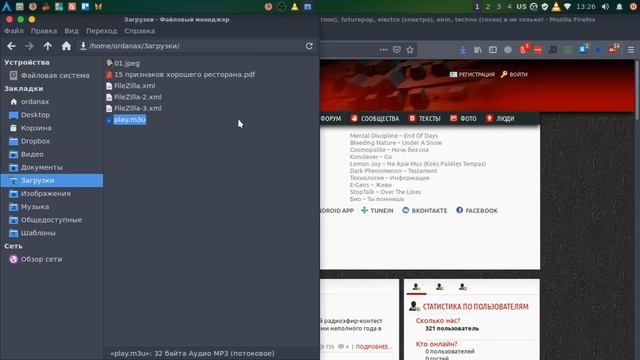Open the ЛЮДИ site tab
This screenshot has height=360, width=640.
(x=500, y=119)
